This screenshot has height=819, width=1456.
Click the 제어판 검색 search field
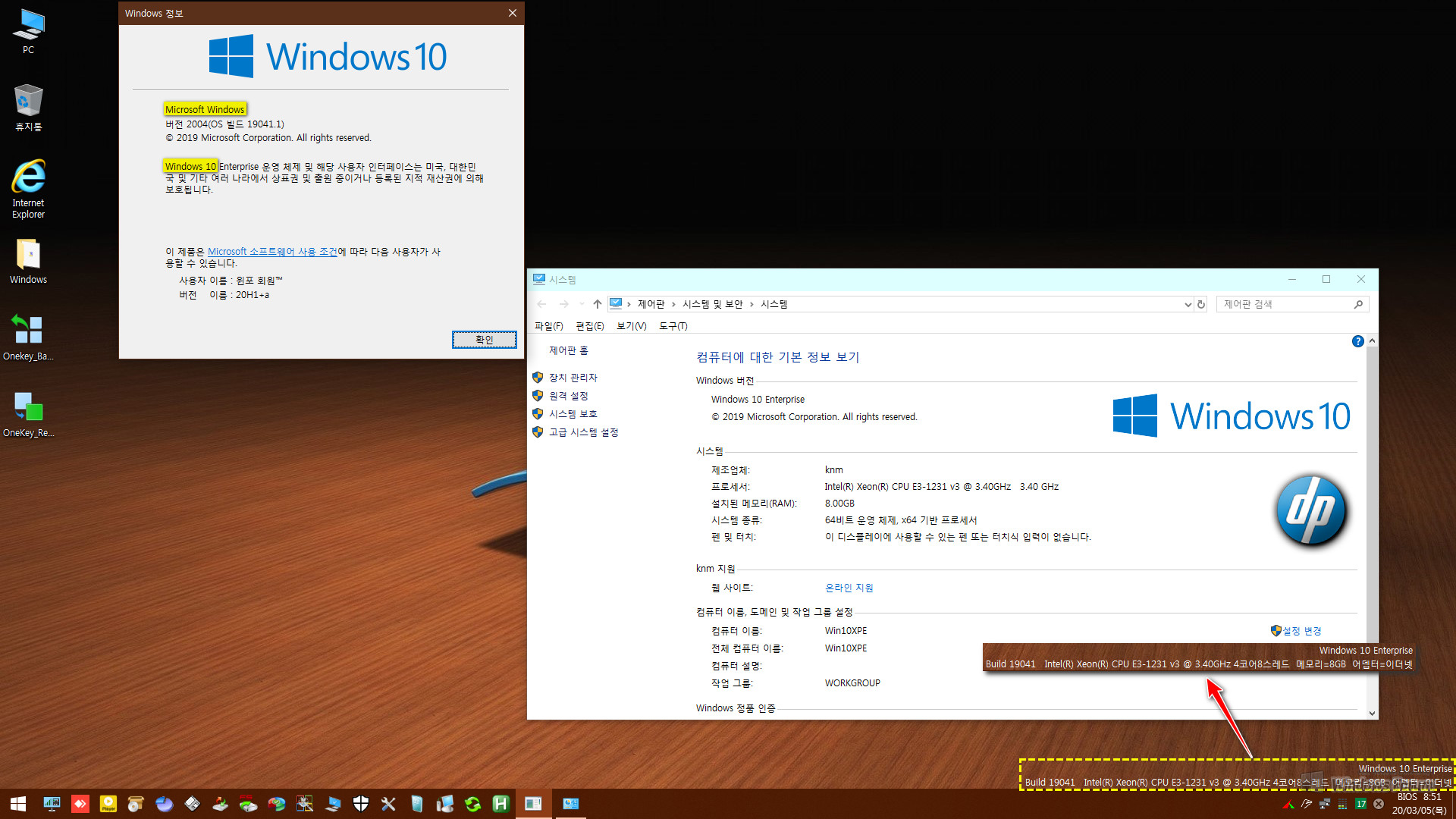coord(1292,304)
